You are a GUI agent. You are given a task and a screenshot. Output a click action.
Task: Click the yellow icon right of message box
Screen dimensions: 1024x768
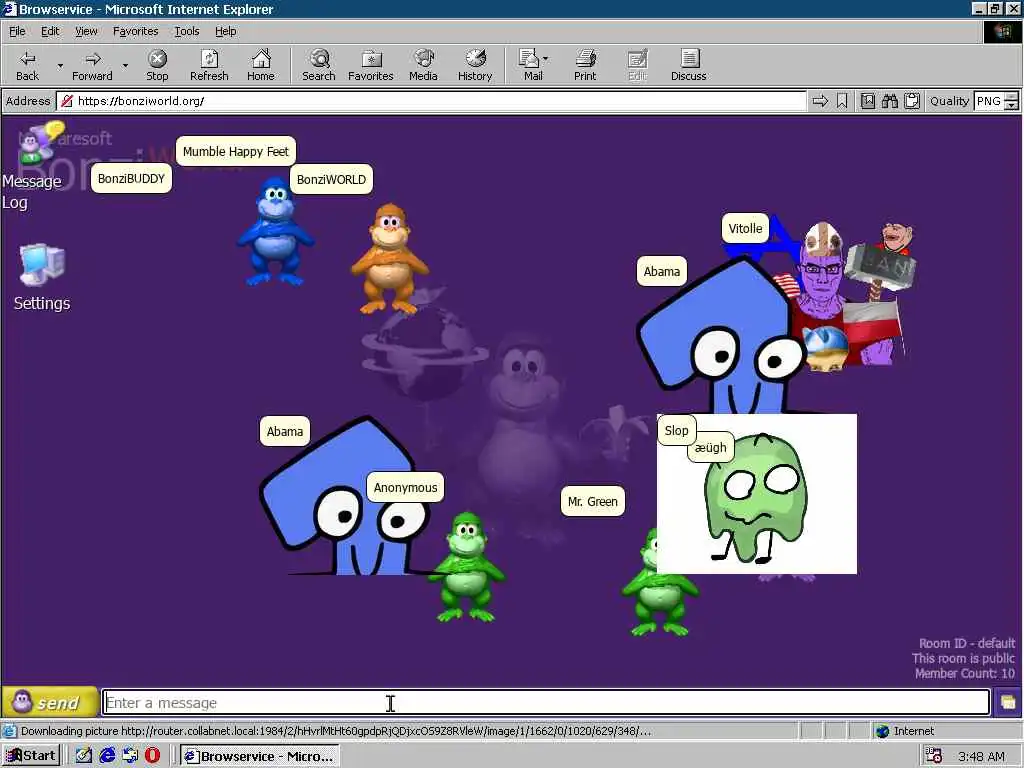[x=1008, y=703]
